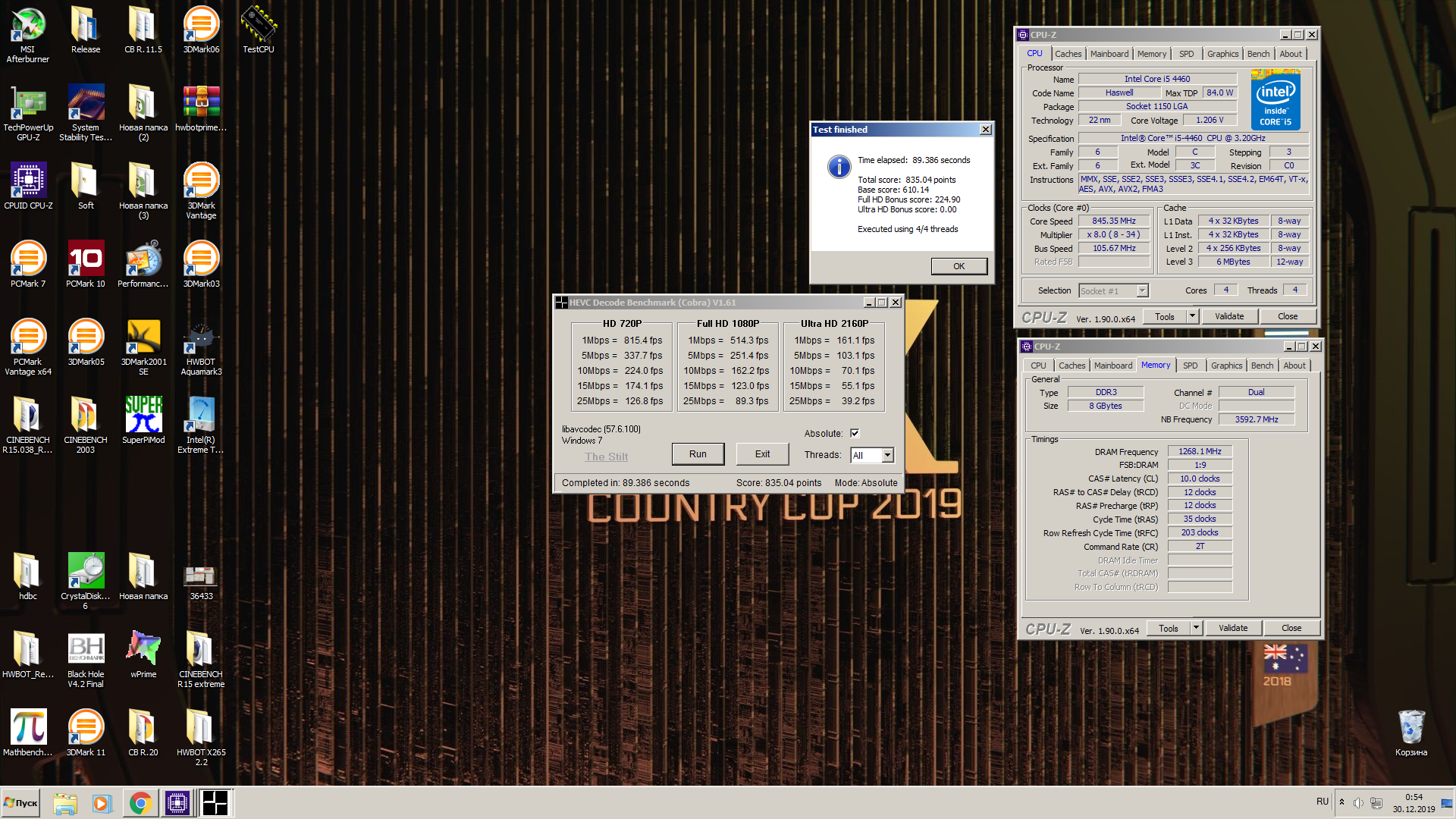Select Bench tab in upper CPU-Z
The width and height of the screenshot is (1456, 819).
tap(1258, 54)
